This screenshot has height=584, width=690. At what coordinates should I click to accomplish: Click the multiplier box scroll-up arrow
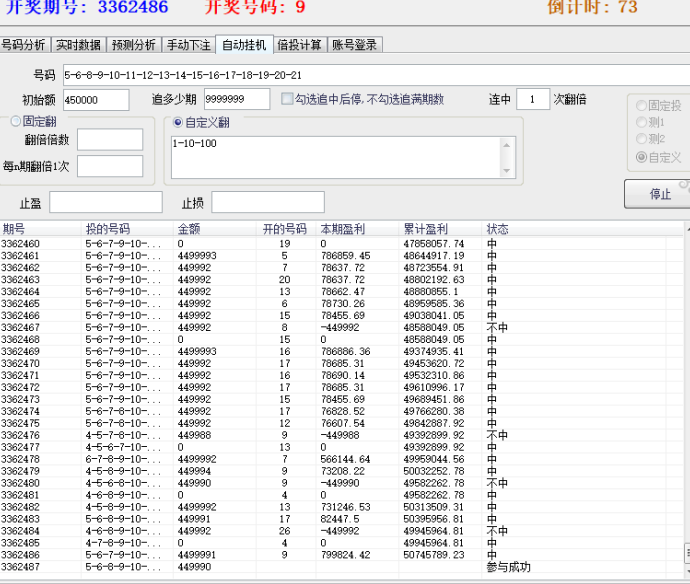point(507,145)
